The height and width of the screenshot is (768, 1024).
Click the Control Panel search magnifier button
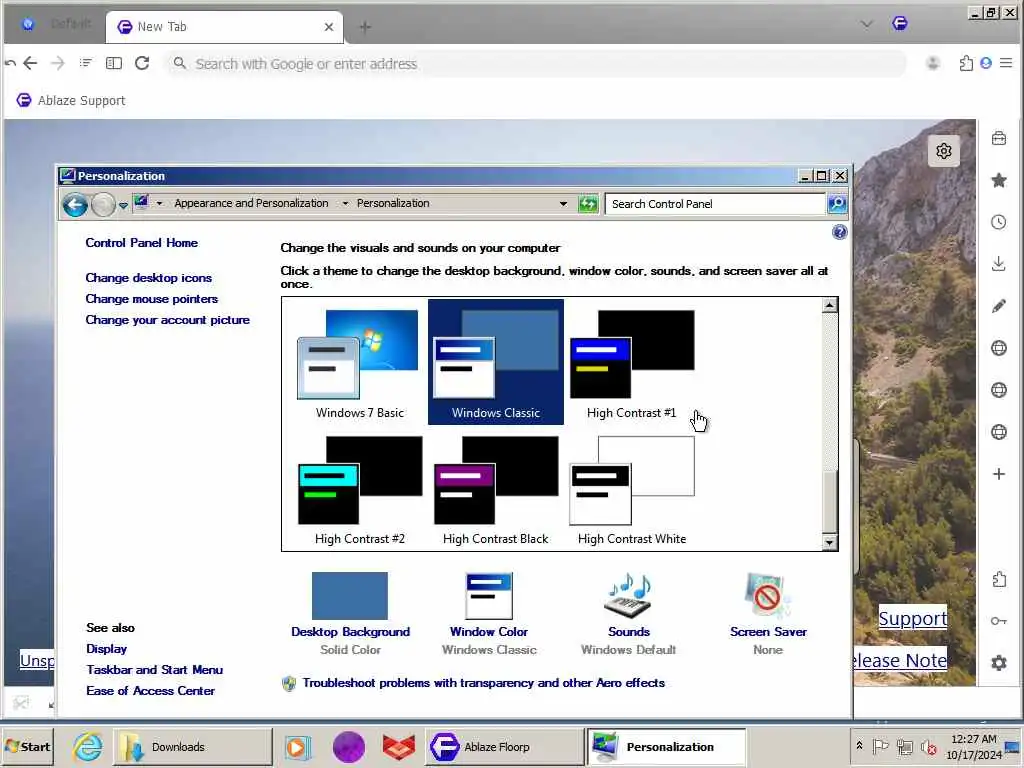click(837, 204)
